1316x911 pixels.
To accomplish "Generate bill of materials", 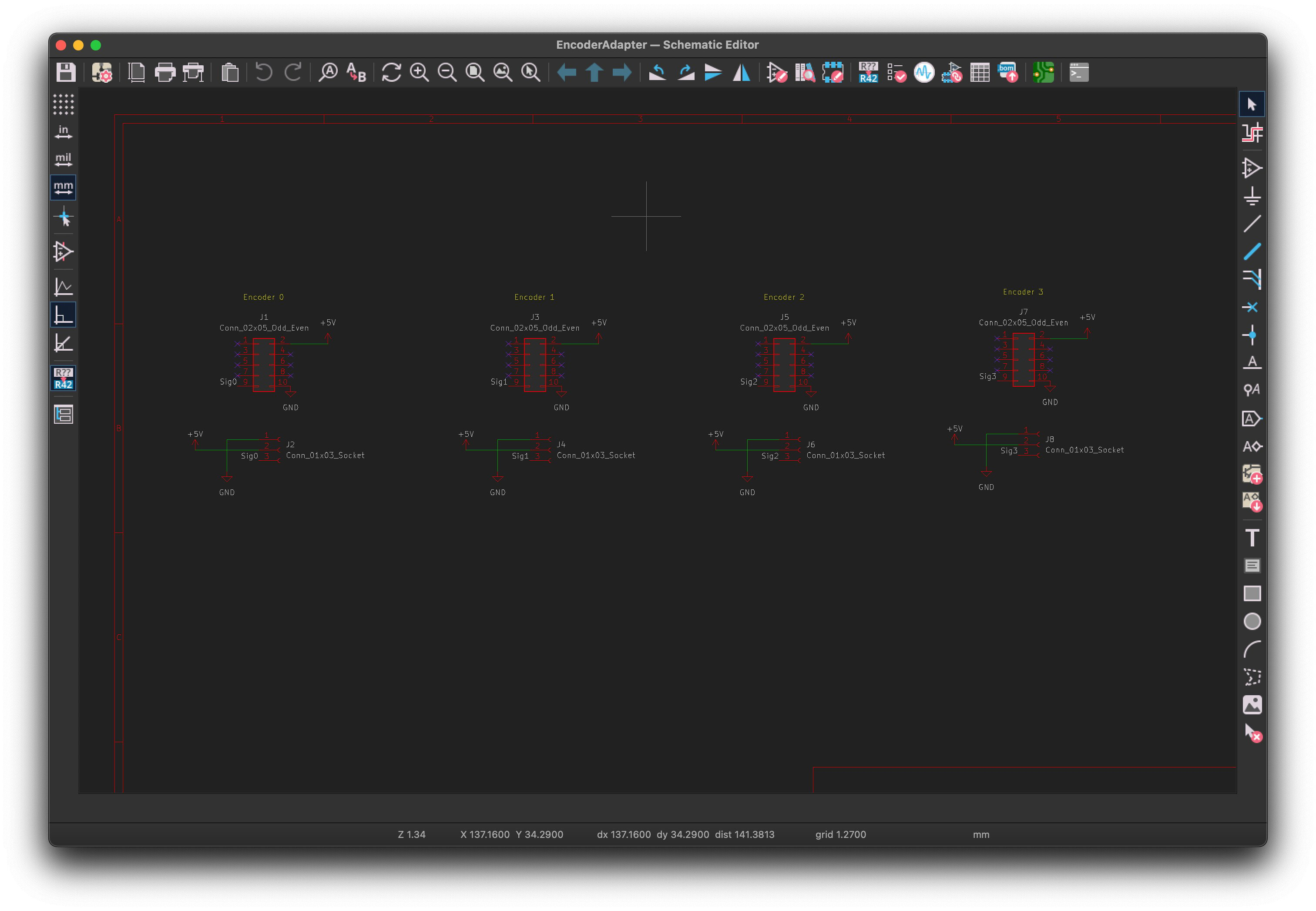I will click(x=1008, y=73).
